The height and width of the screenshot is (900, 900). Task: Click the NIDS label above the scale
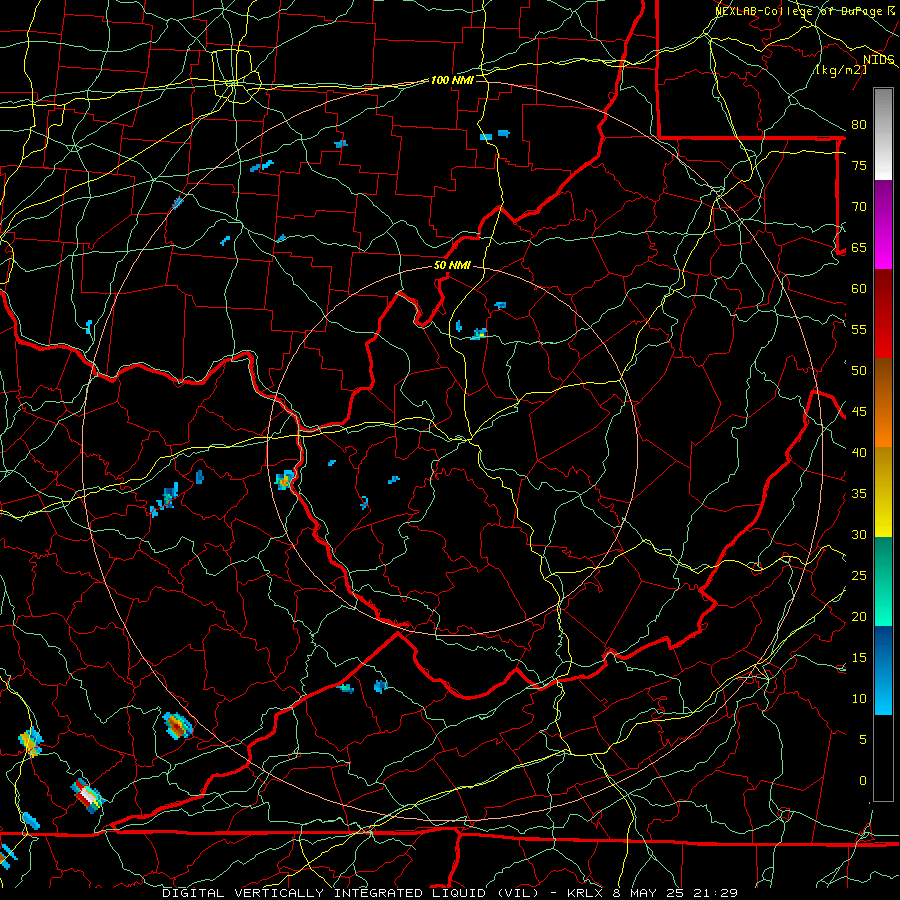879,59
